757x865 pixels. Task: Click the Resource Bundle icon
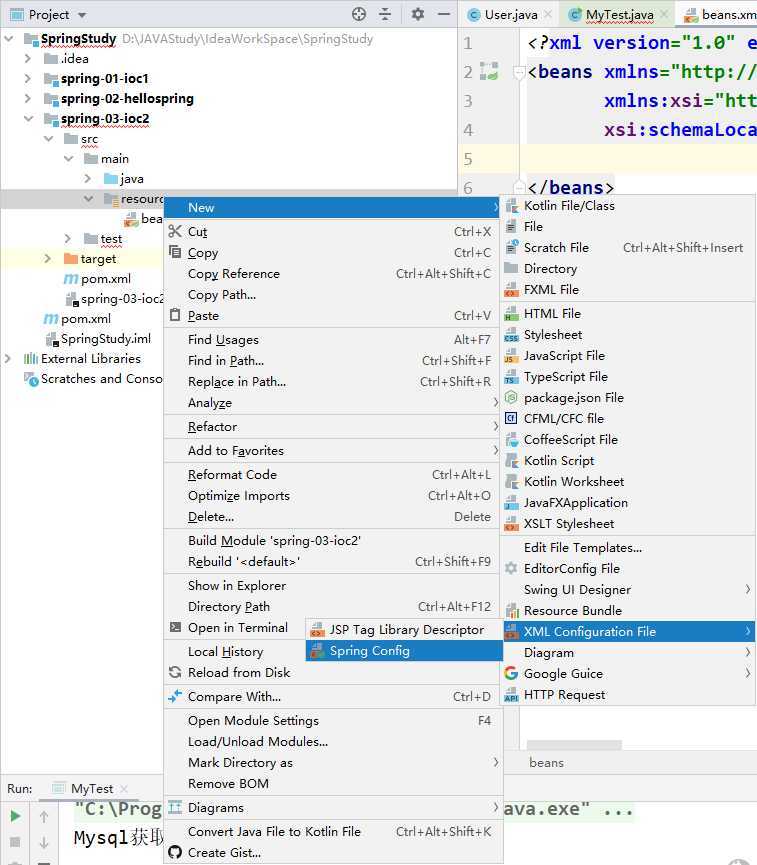(511, 611)
